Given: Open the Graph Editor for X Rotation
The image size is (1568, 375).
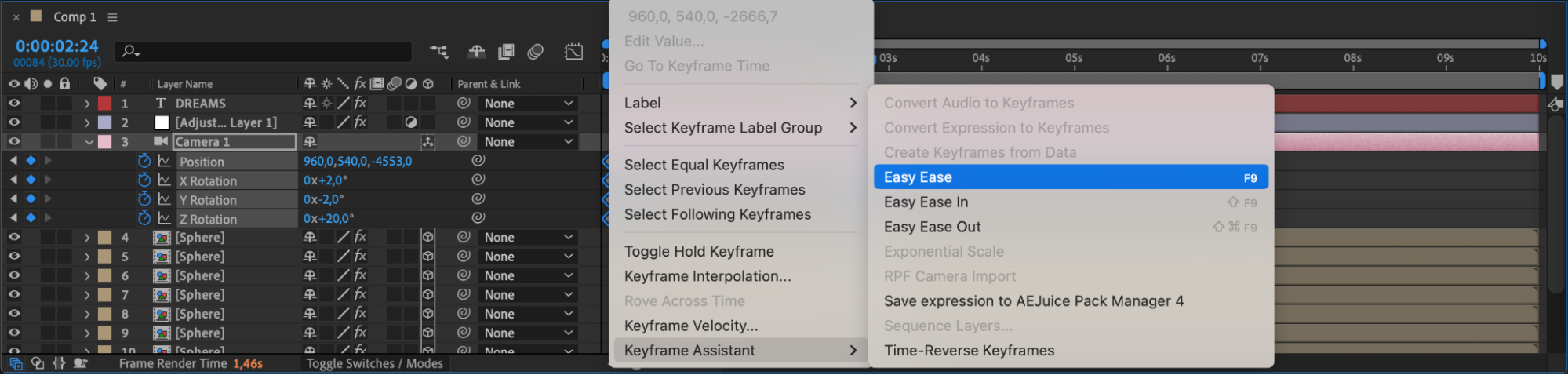Looking at the screenshot, I should [165, 180].
